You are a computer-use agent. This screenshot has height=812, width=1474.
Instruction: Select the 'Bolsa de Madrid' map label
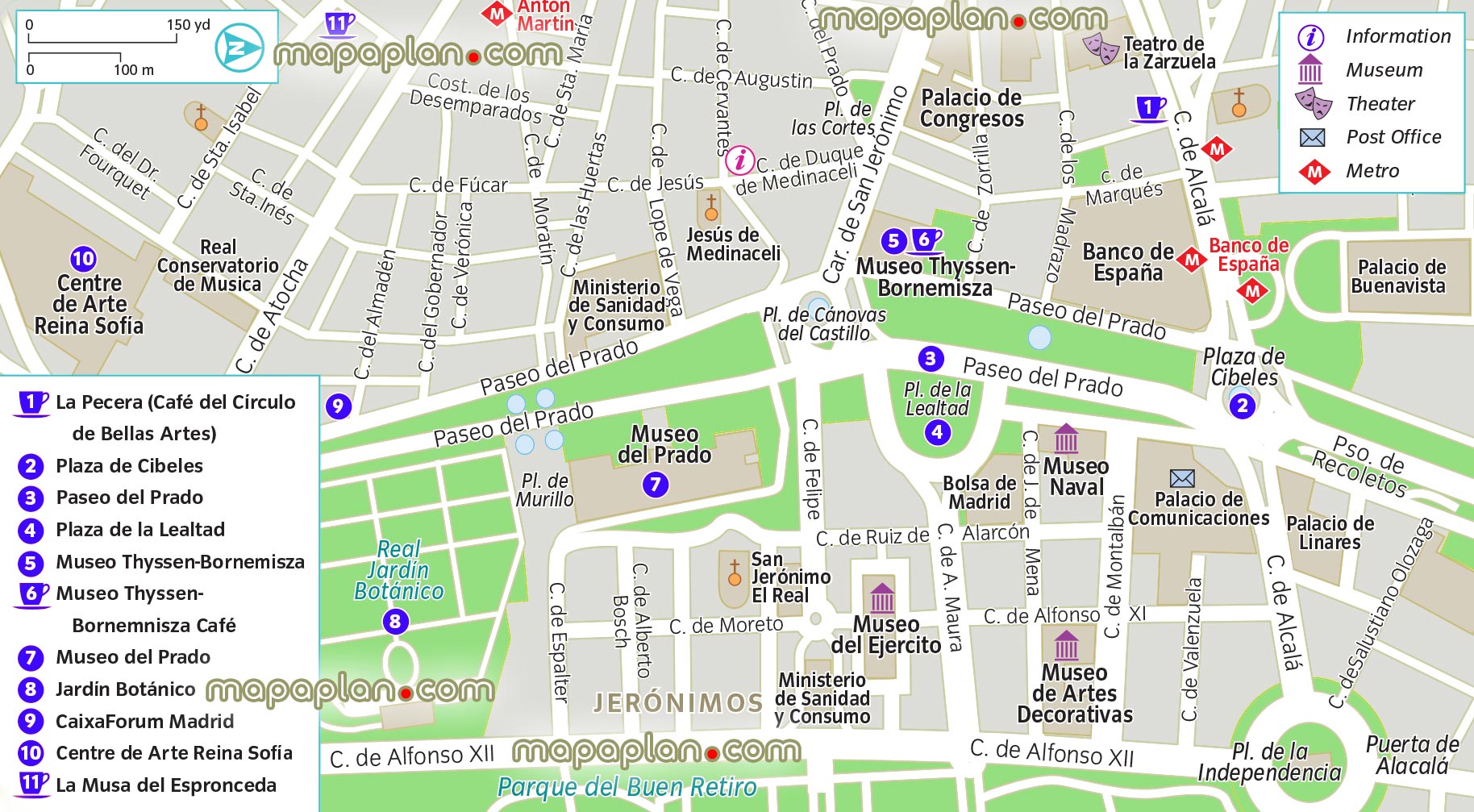(980, 493)
